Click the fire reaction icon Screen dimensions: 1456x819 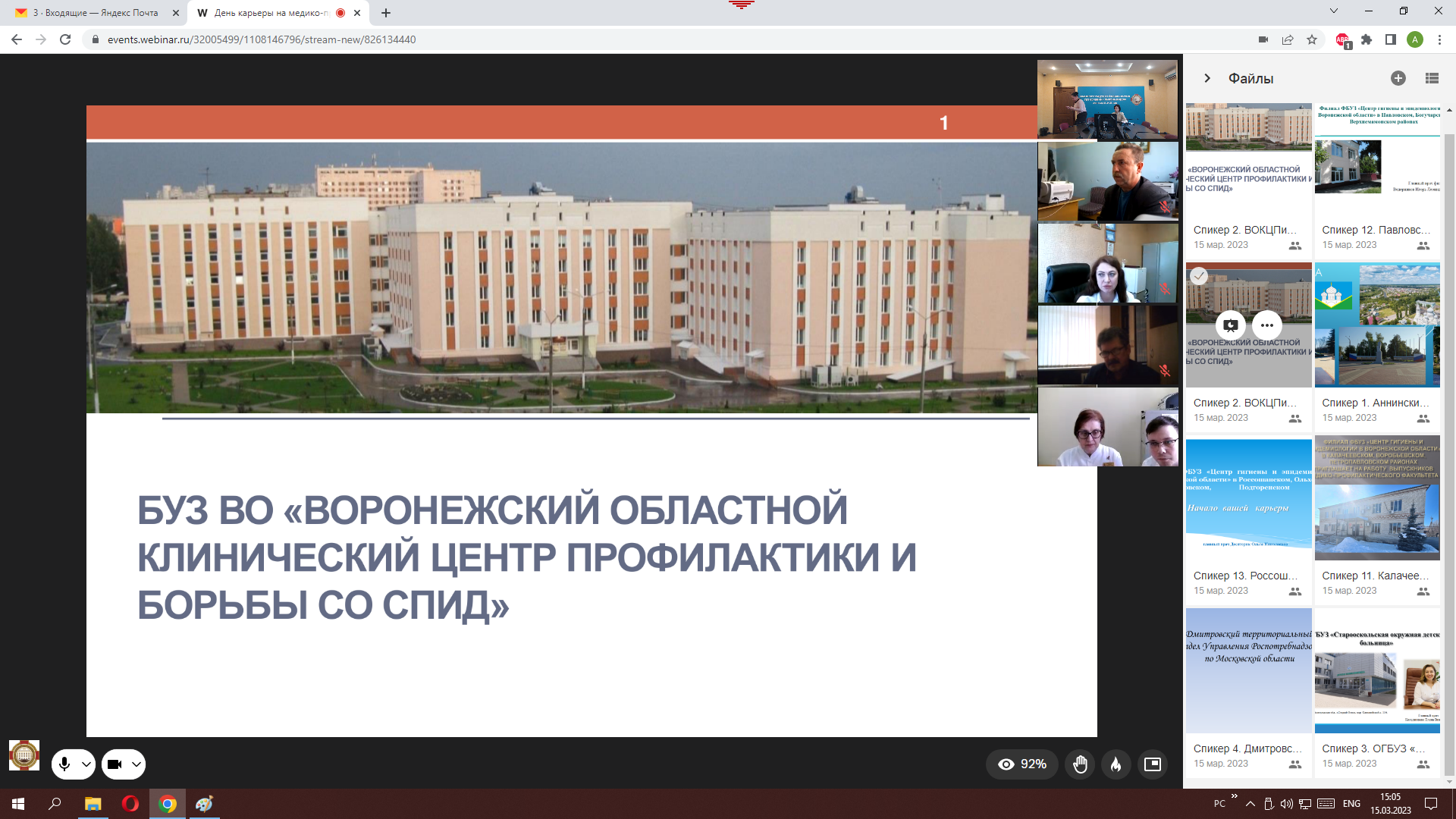[1116, 764]
